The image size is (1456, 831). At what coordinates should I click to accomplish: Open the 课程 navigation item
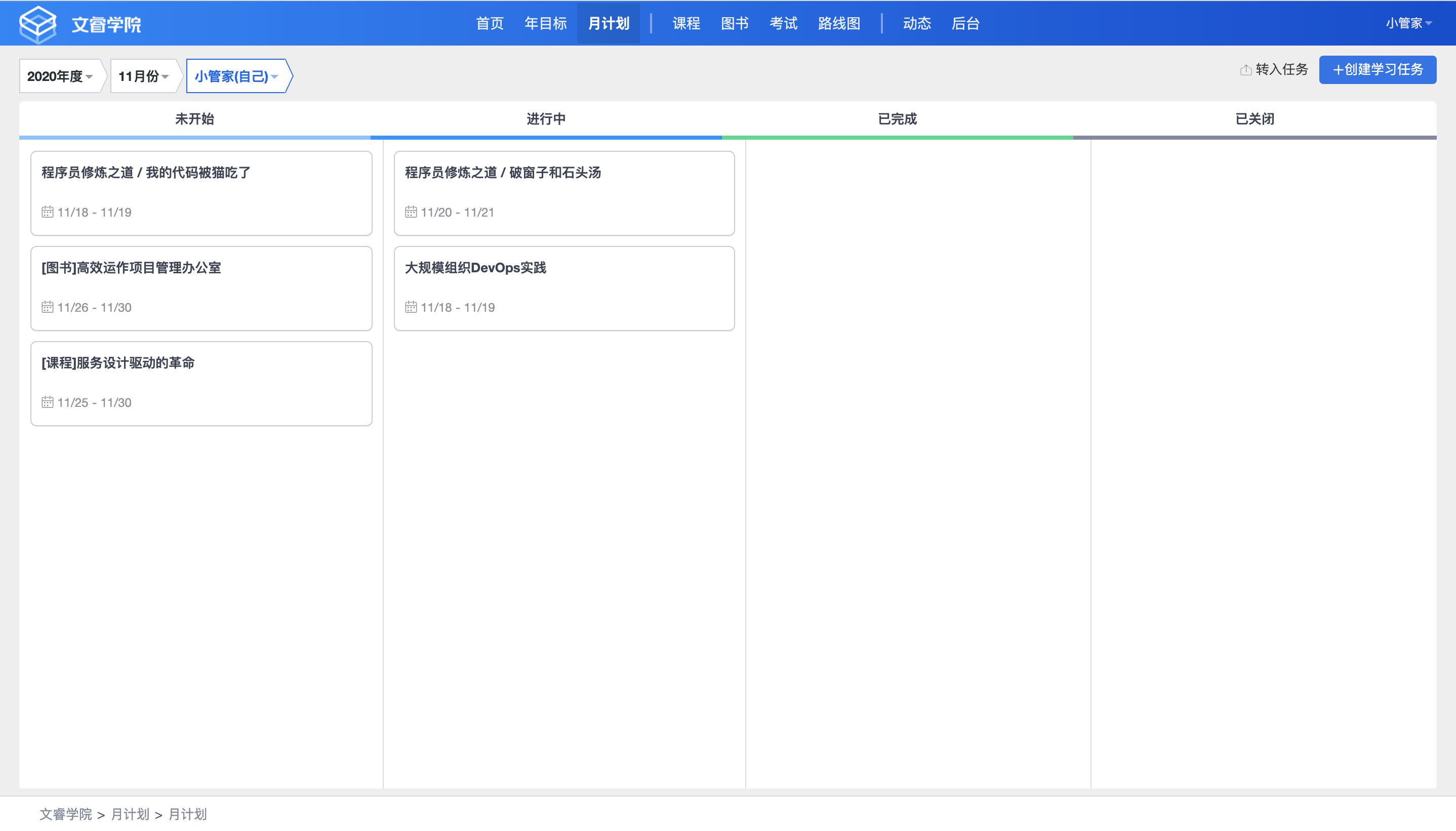click(x=686, y=23)
